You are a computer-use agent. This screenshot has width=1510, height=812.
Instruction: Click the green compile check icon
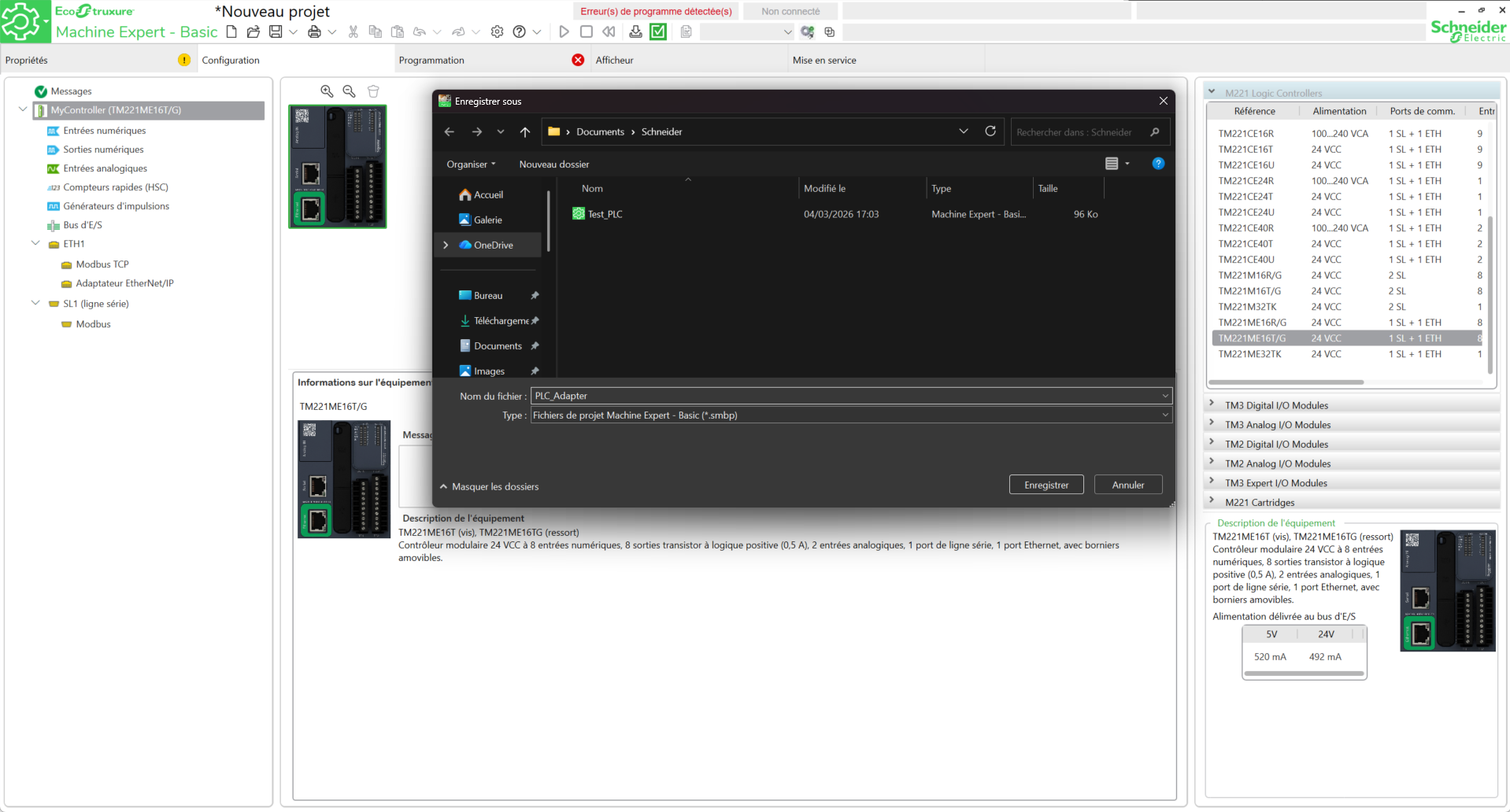point(658,31)
